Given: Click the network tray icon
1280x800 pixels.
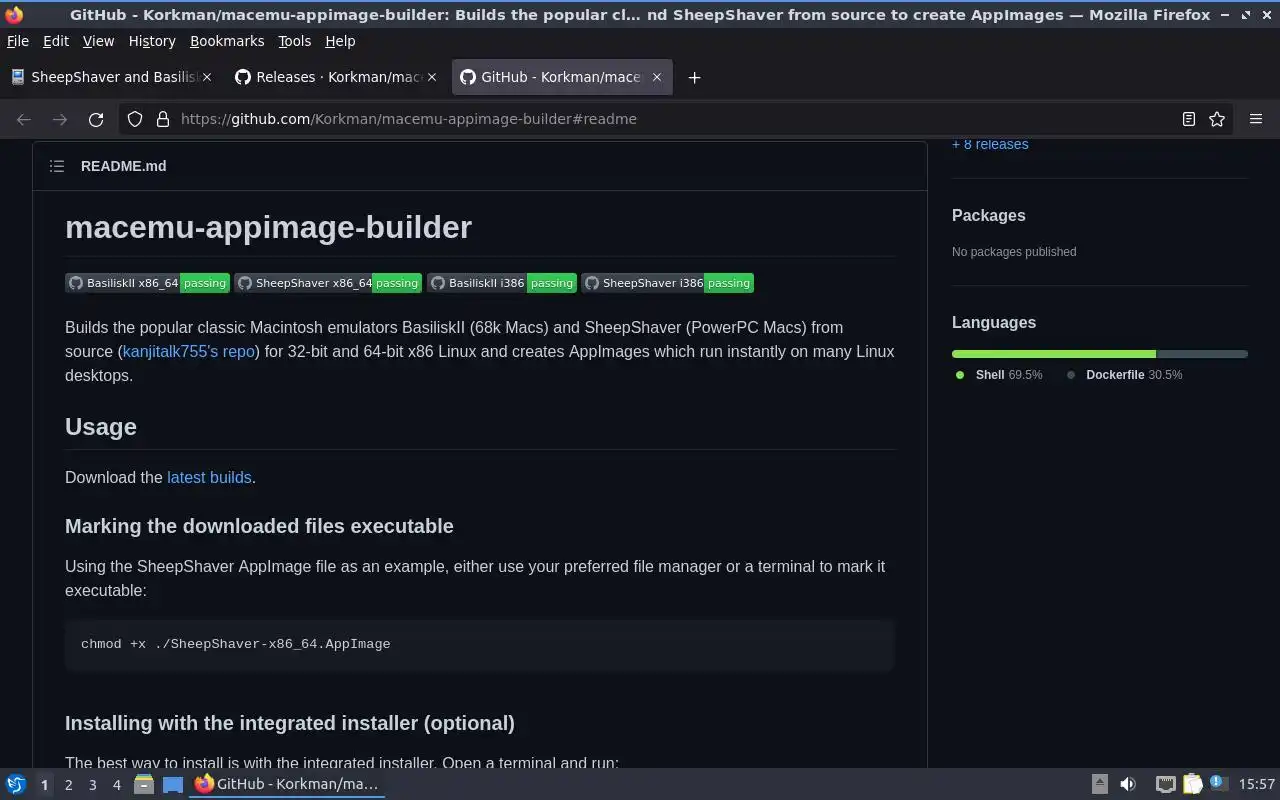Looking at the screenshot, I should tap(1165, 785).
